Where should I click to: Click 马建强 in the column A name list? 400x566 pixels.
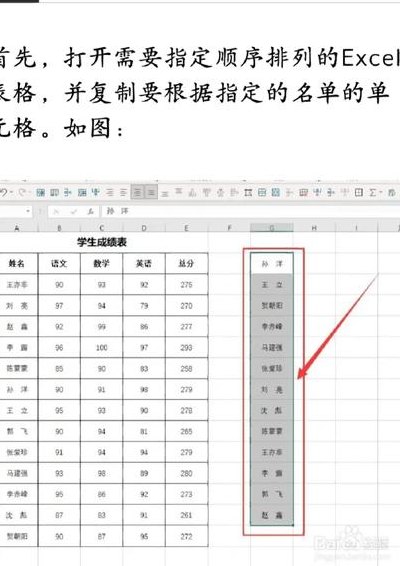tap(17, 473)
